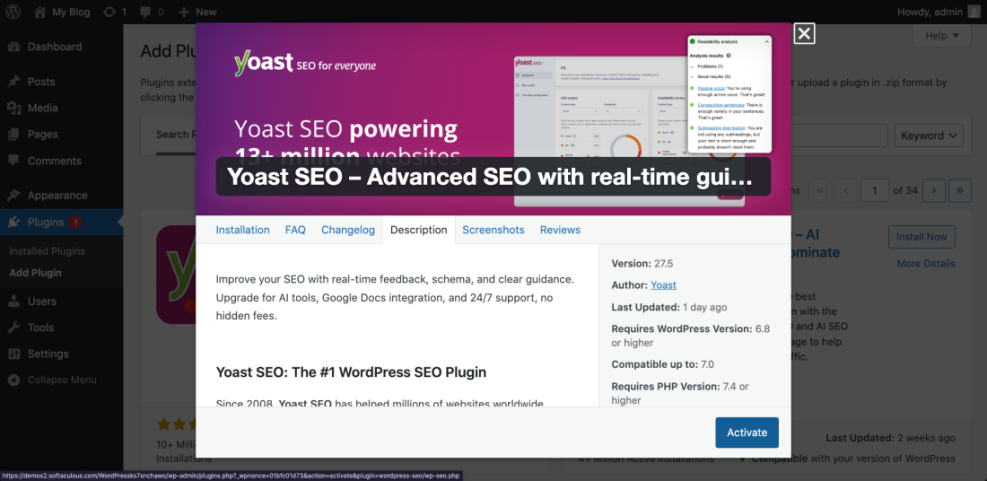Open the Screenshots tab
This screenshot has height=481, width=987.
(x=494, y=230)
